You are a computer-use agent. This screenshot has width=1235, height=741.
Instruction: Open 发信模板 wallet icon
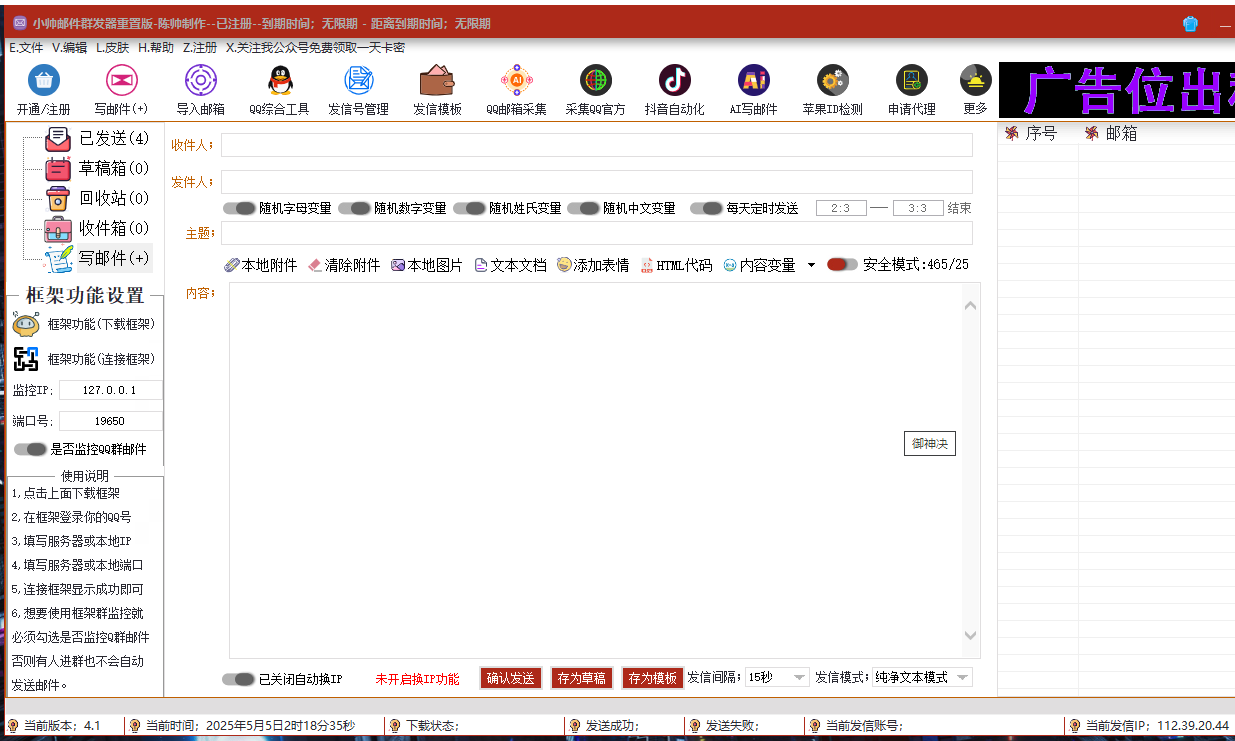437,80
